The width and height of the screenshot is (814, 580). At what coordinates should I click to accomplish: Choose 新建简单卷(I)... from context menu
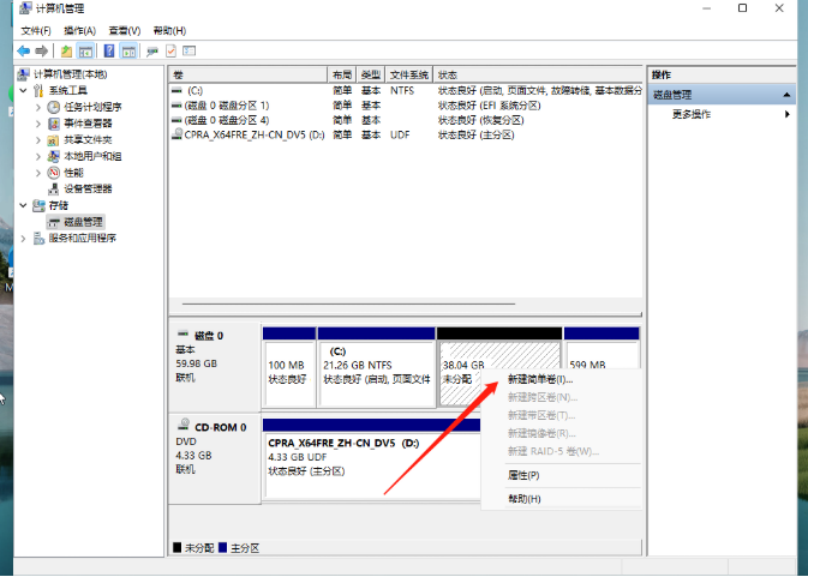(x=540, y=381)
